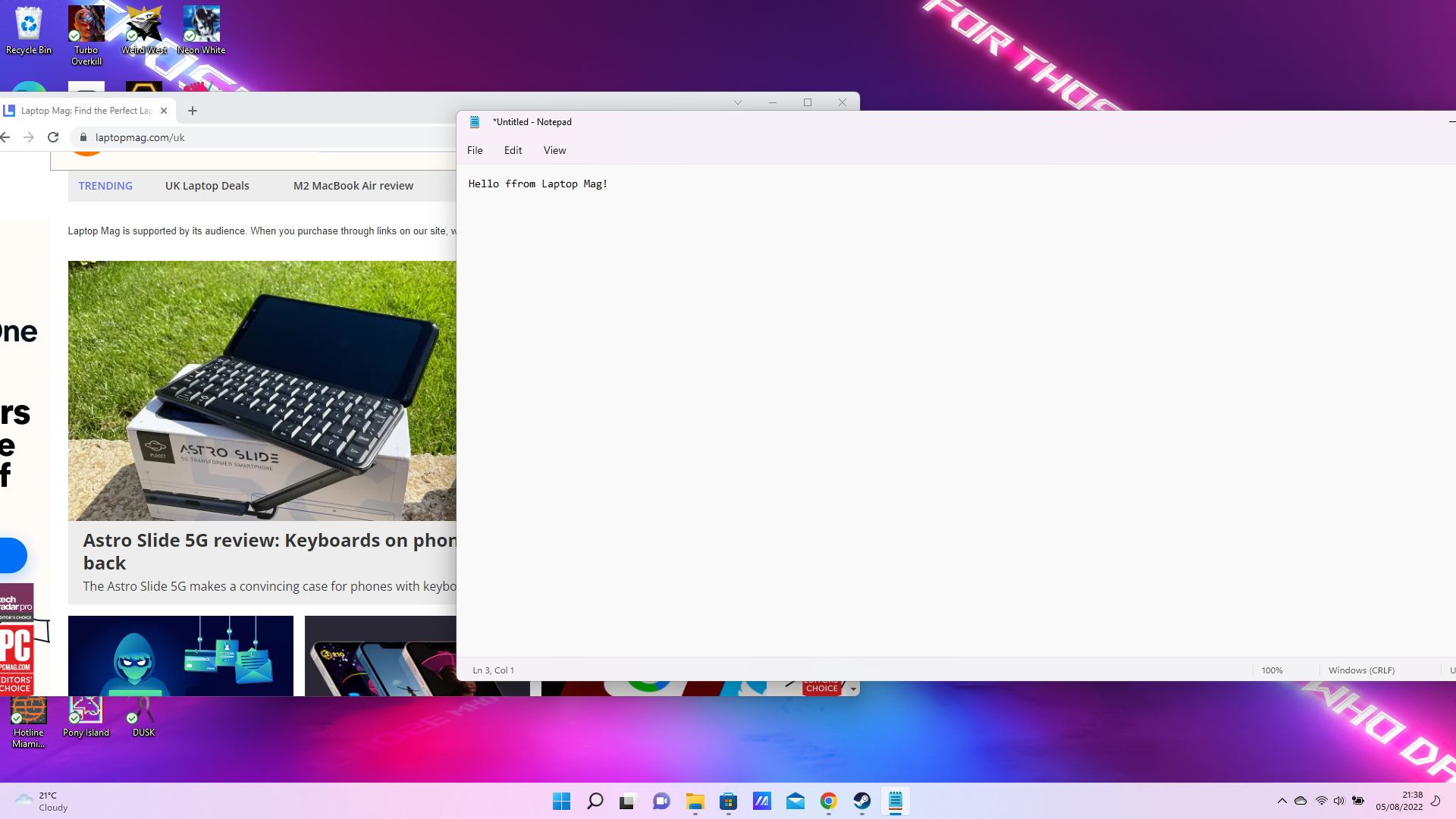Click the Notepad application icon in taskbar
1456x819 pixels.
(x=895, y=801)
